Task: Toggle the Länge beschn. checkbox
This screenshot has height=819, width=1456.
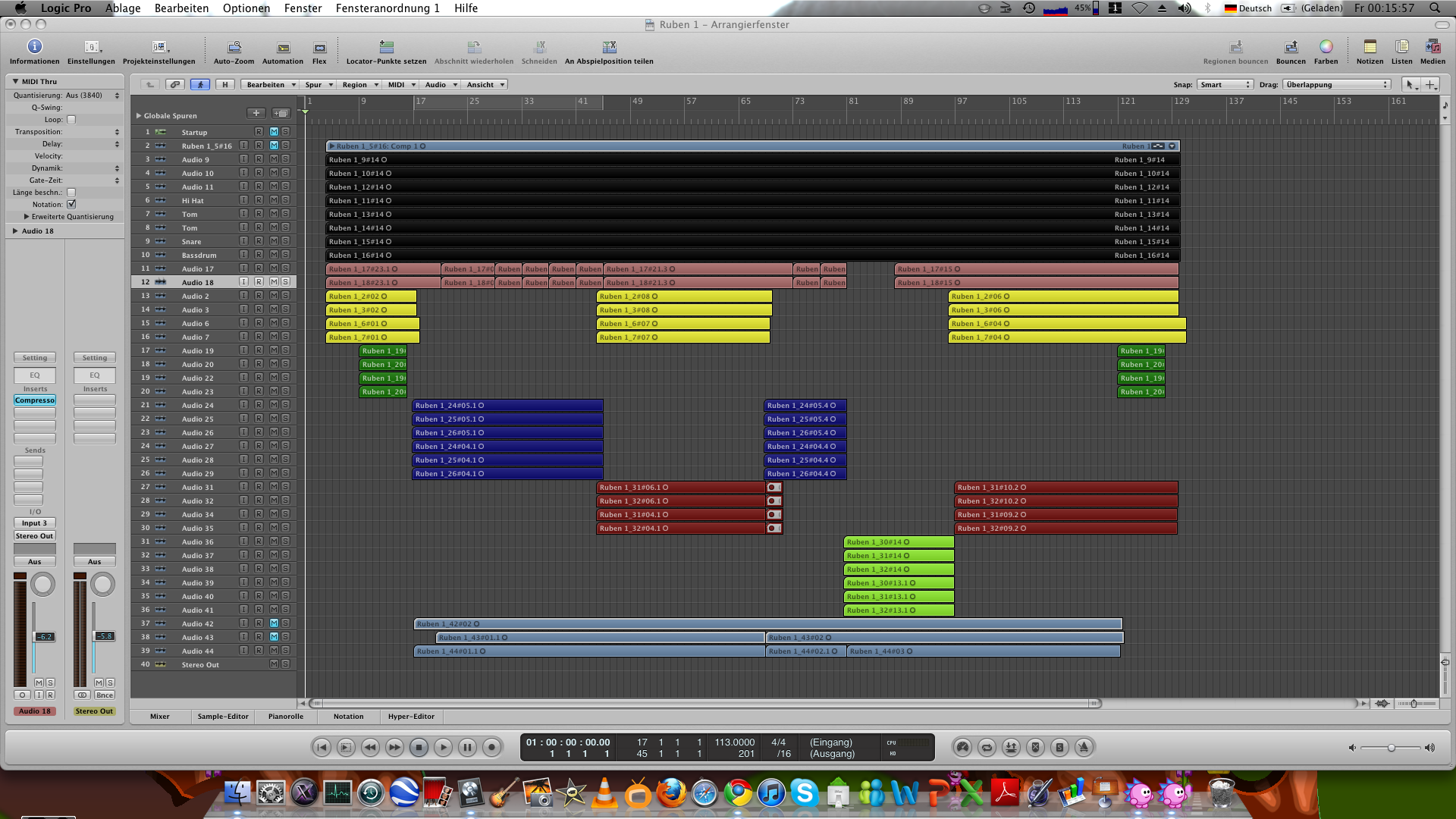Action: click(71, 193)
